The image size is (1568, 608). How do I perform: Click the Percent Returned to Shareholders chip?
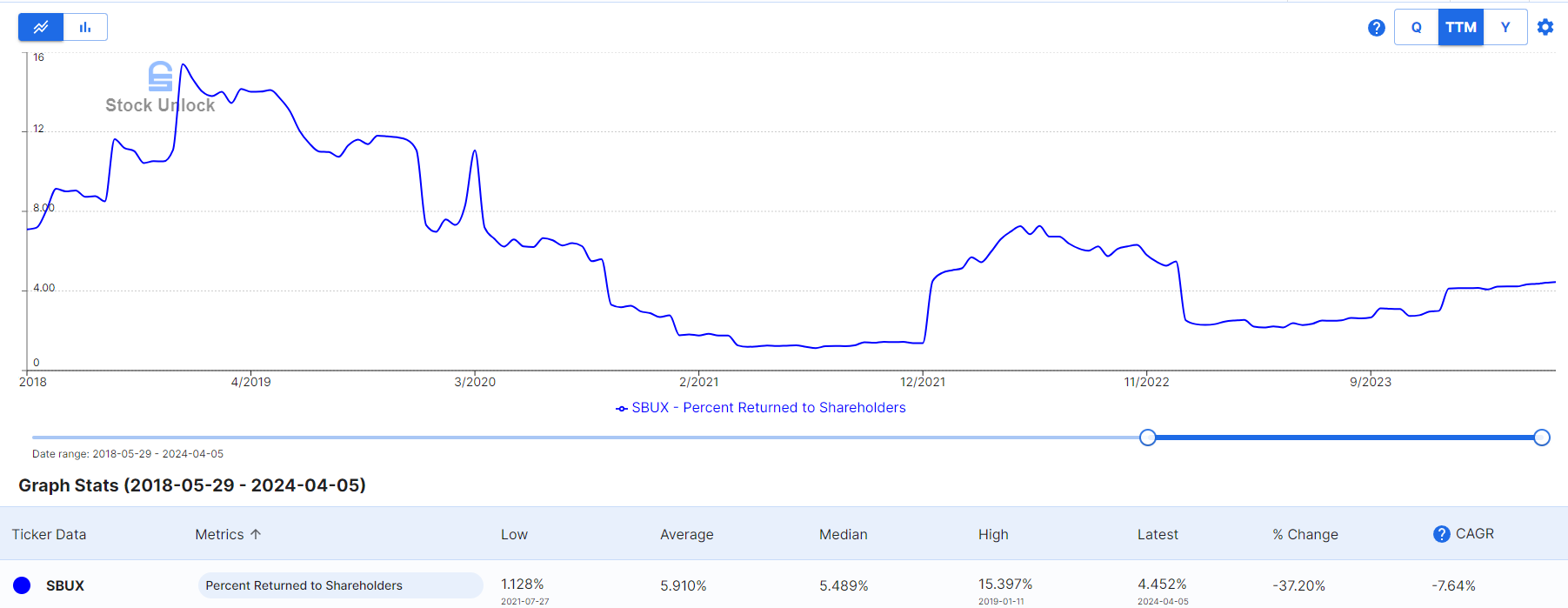tap(340, 585)
